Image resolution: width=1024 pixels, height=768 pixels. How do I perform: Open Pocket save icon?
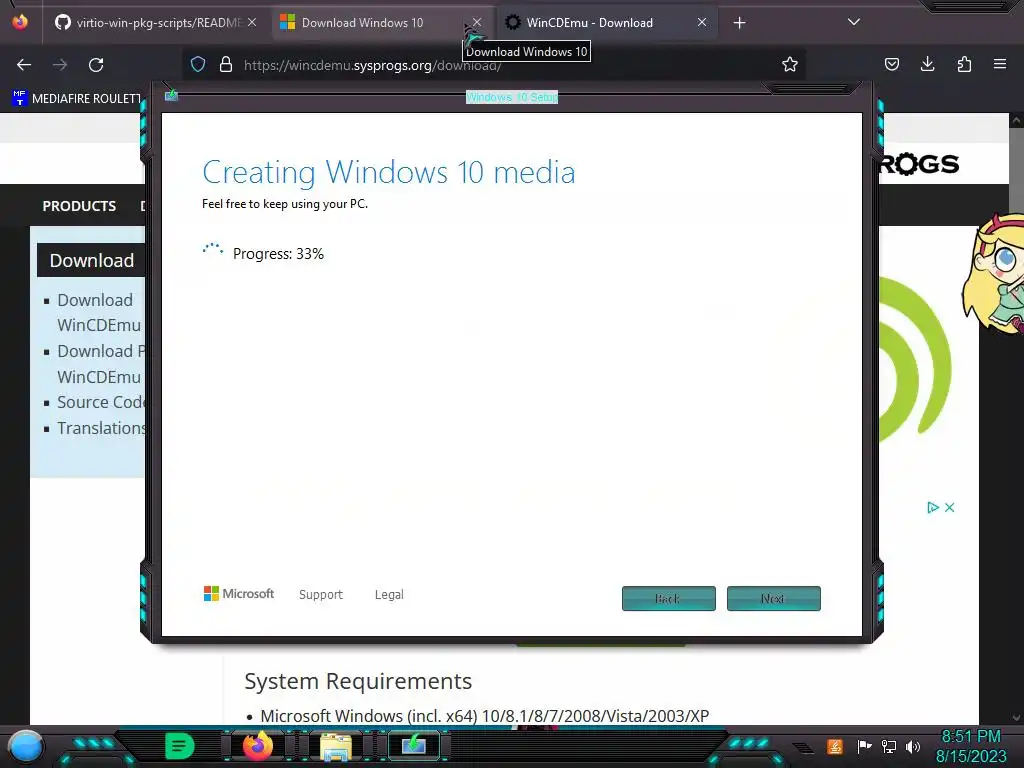891,64
